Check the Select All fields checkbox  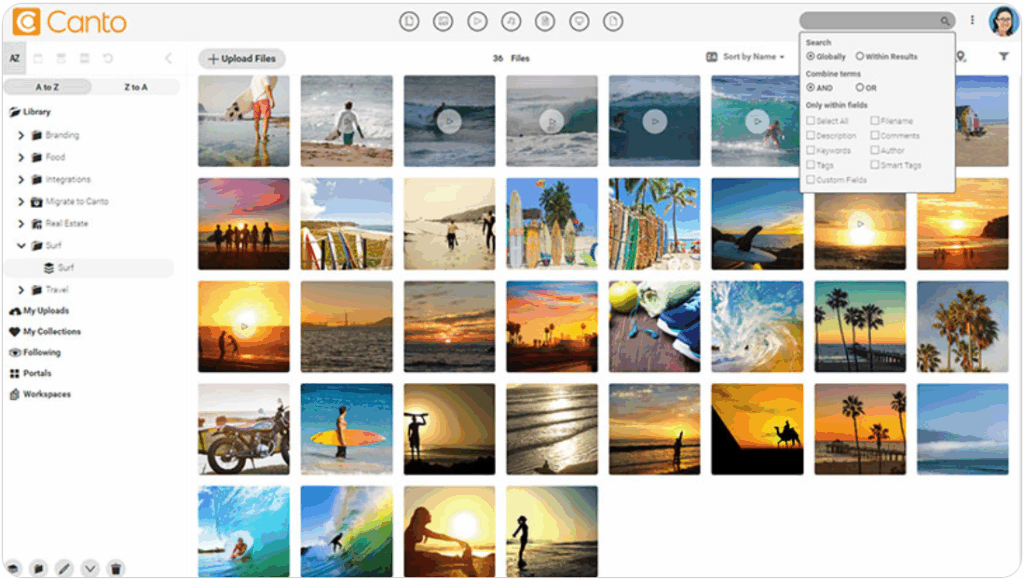(x=811, y=121)
